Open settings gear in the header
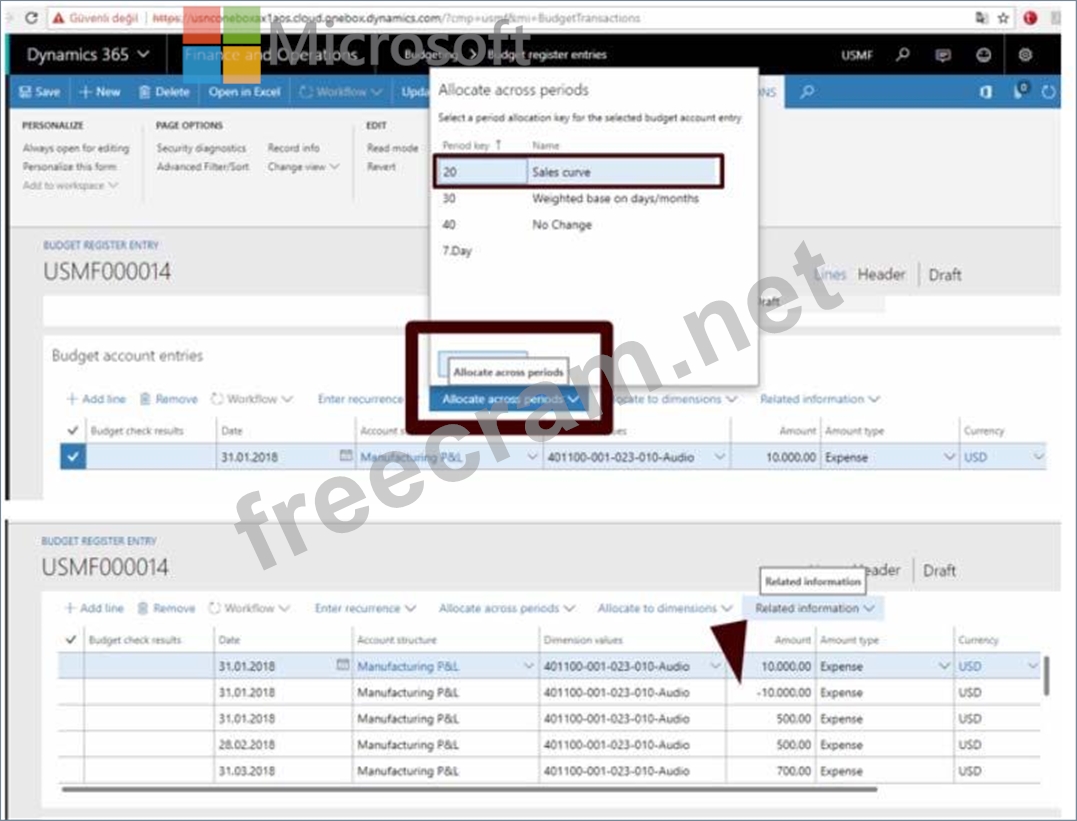This screenshot has height=821, width=1077. (x=1025, y=55)
